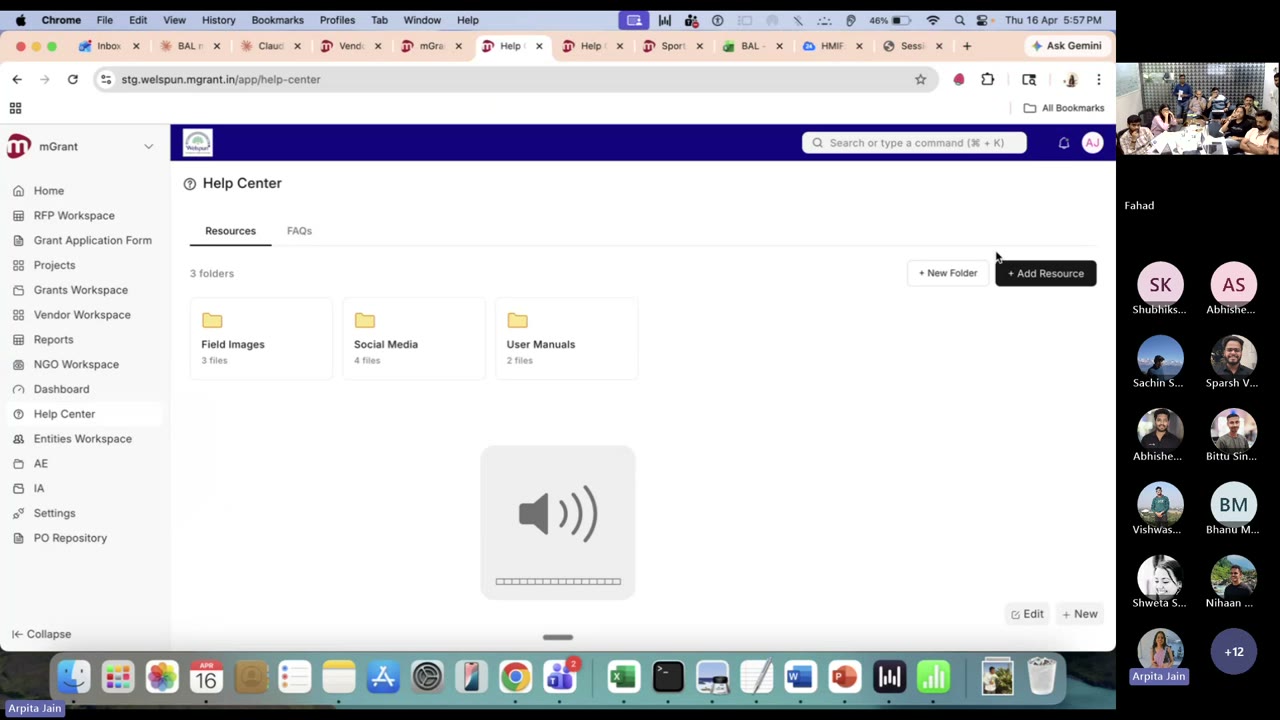Click the Add Resource button
Screen dimensions: 1280x720
point(1045,273)
